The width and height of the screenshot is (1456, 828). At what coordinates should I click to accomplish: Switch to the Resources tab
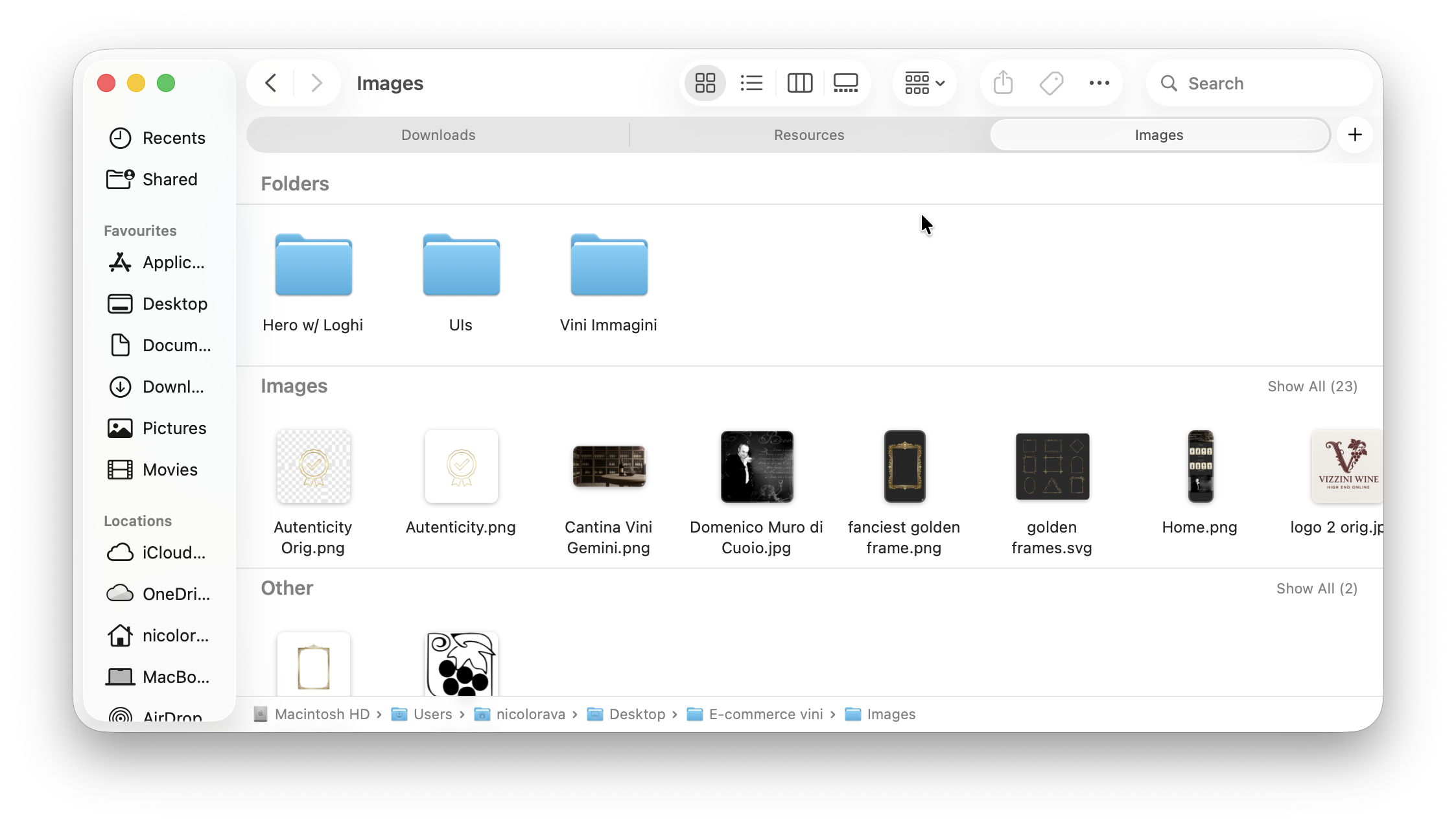(808, 135)
